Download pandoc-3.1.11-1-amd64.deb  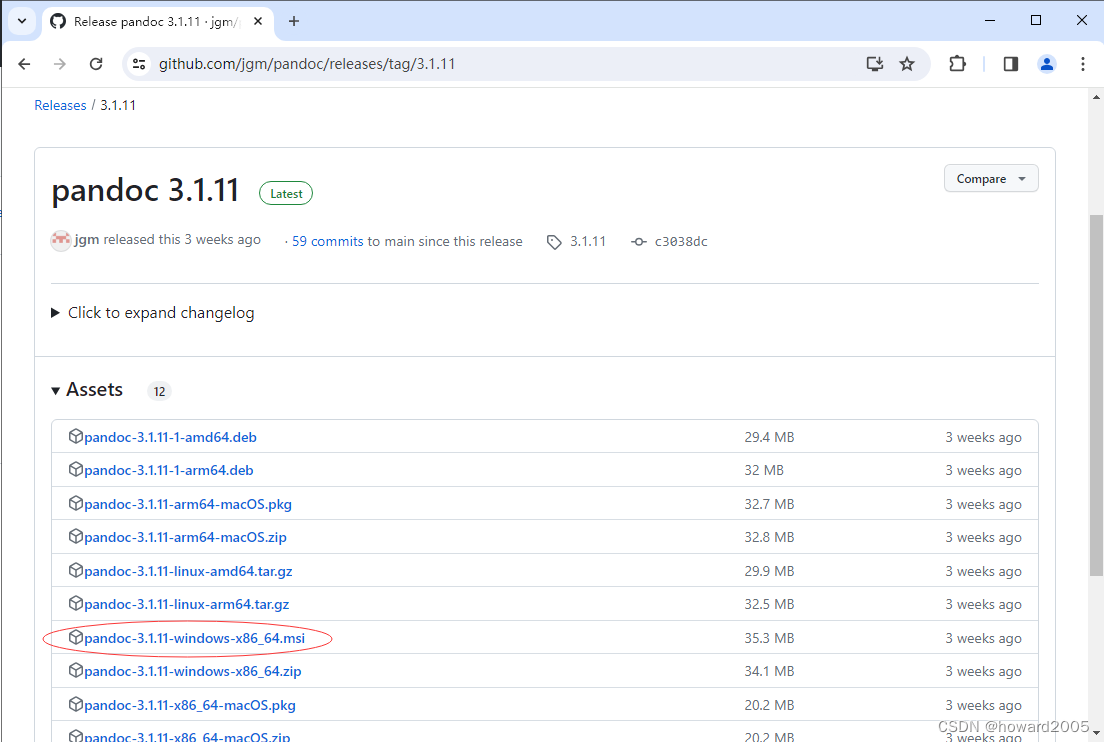click(170, 437)
